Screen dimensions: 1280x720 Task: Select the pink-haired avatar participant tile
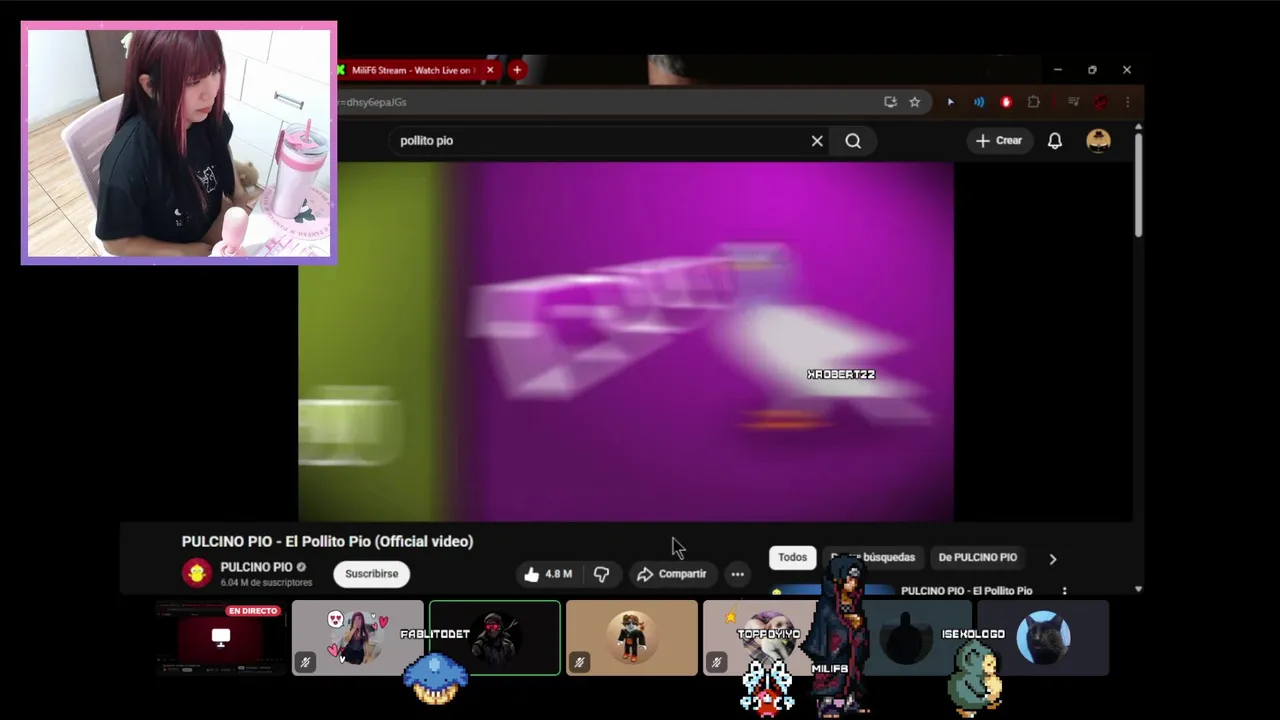[357, 637]
